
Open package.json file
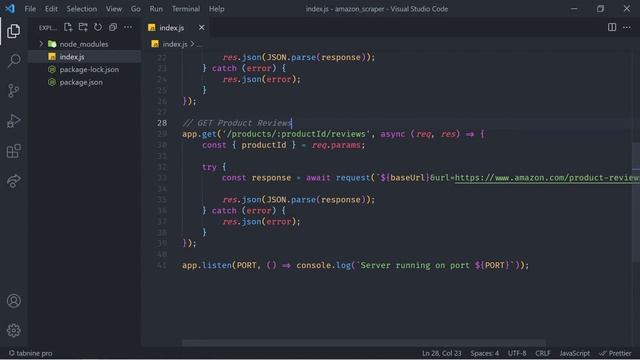coord(84,82)
